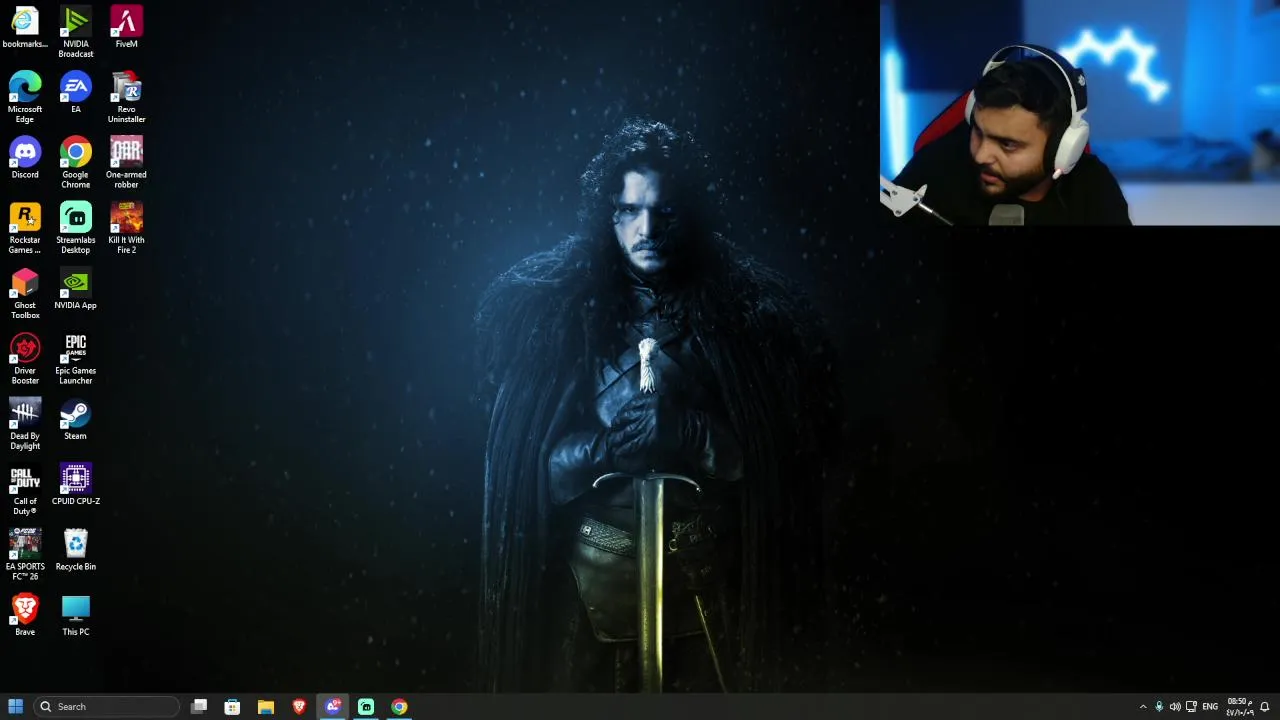This screenshot has width=1280, height=720.
Task: Switch to Chrome on the taskbar
Action: (399, 707)
